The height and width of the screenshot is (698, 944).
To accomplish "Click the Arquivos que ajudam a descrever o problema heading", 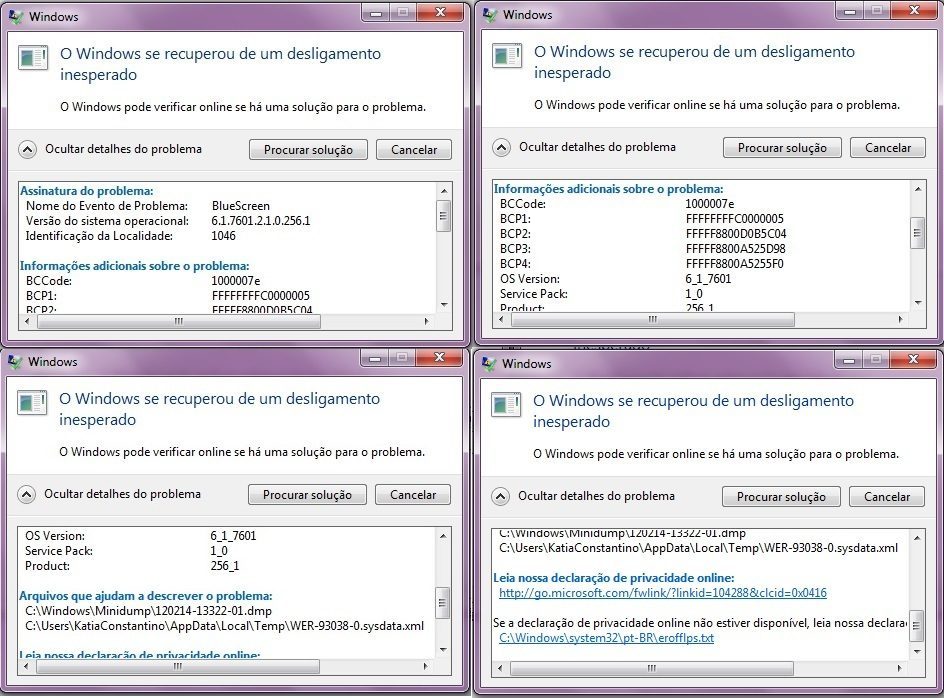I will click(146, 596).
